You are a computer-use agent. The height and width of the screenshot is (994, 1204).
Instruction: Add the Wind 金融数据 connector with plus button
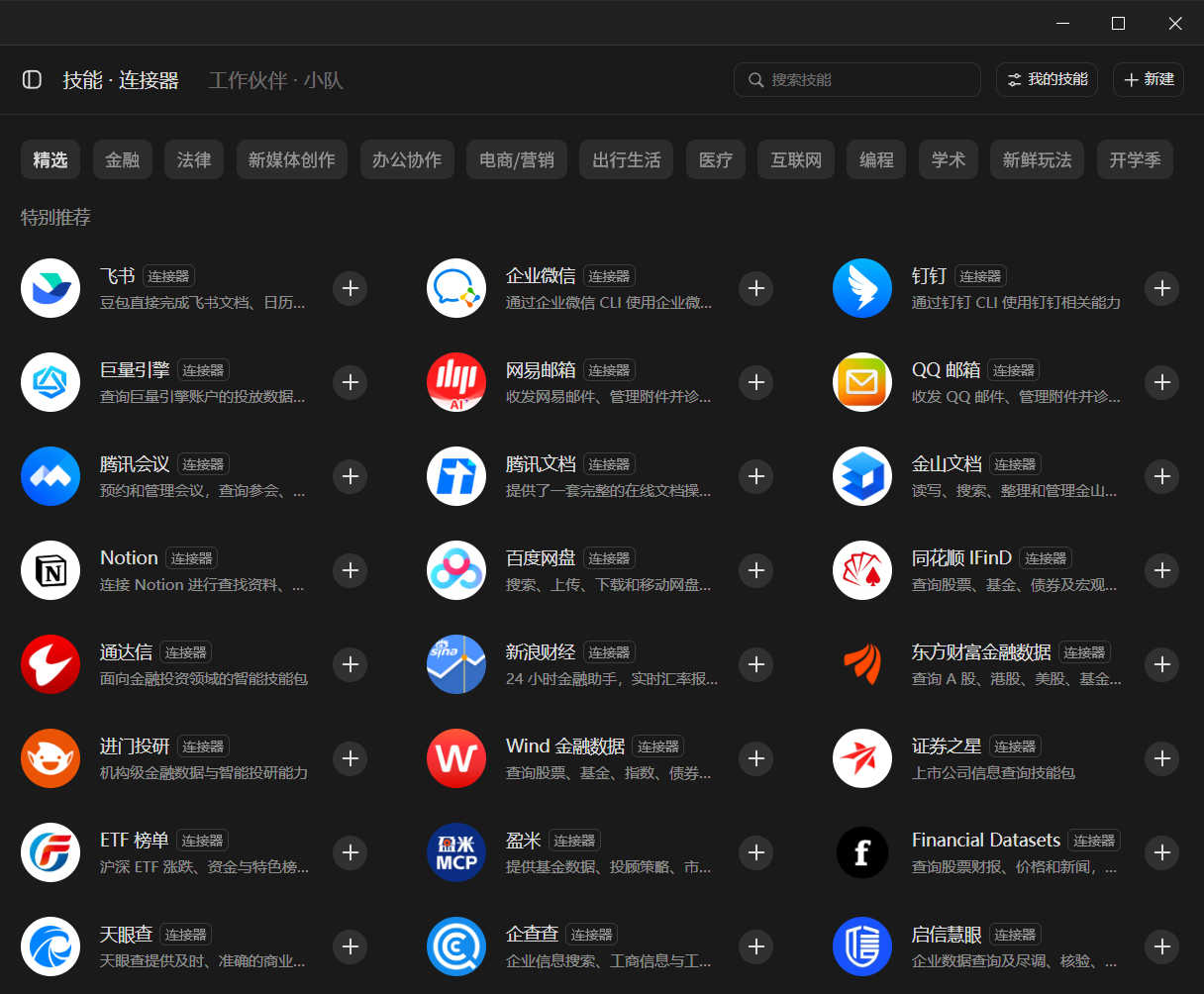pyautogui.click(x=756, y=758)
